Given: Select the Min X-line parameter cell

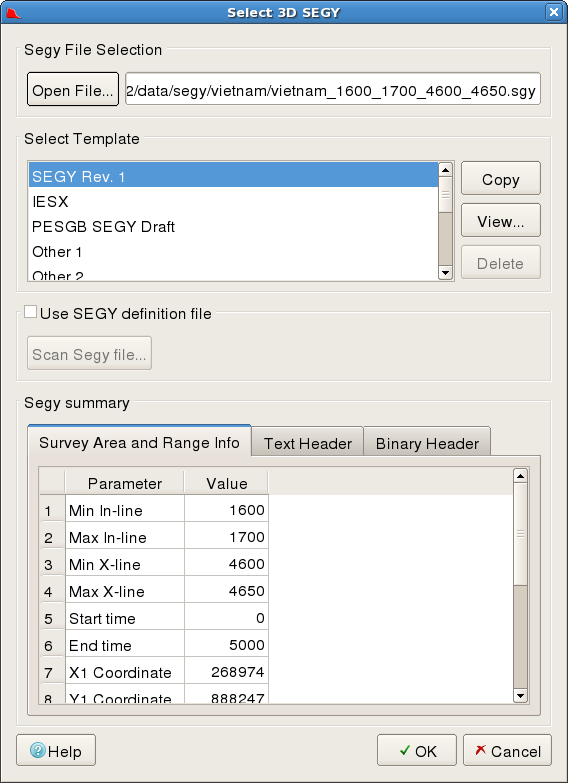Looking at the screenshot, I should 125,564.
